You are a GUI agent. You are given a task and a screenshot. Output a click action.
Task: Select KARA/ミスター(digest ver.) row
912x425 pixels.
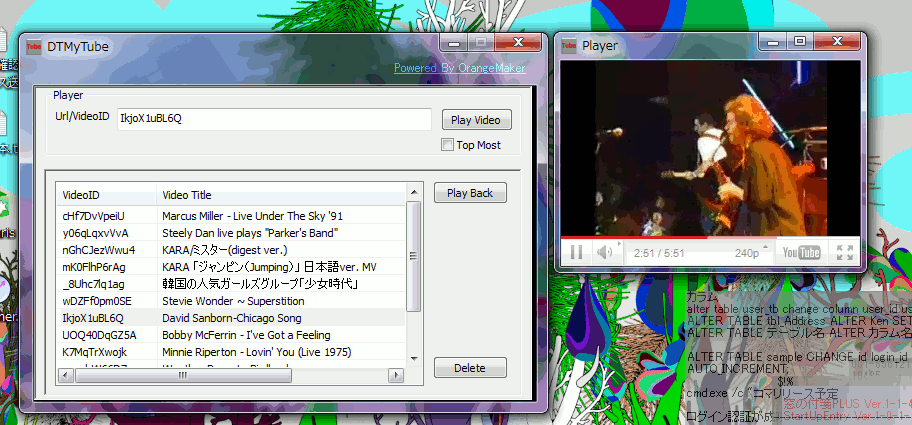click(231, 250)
